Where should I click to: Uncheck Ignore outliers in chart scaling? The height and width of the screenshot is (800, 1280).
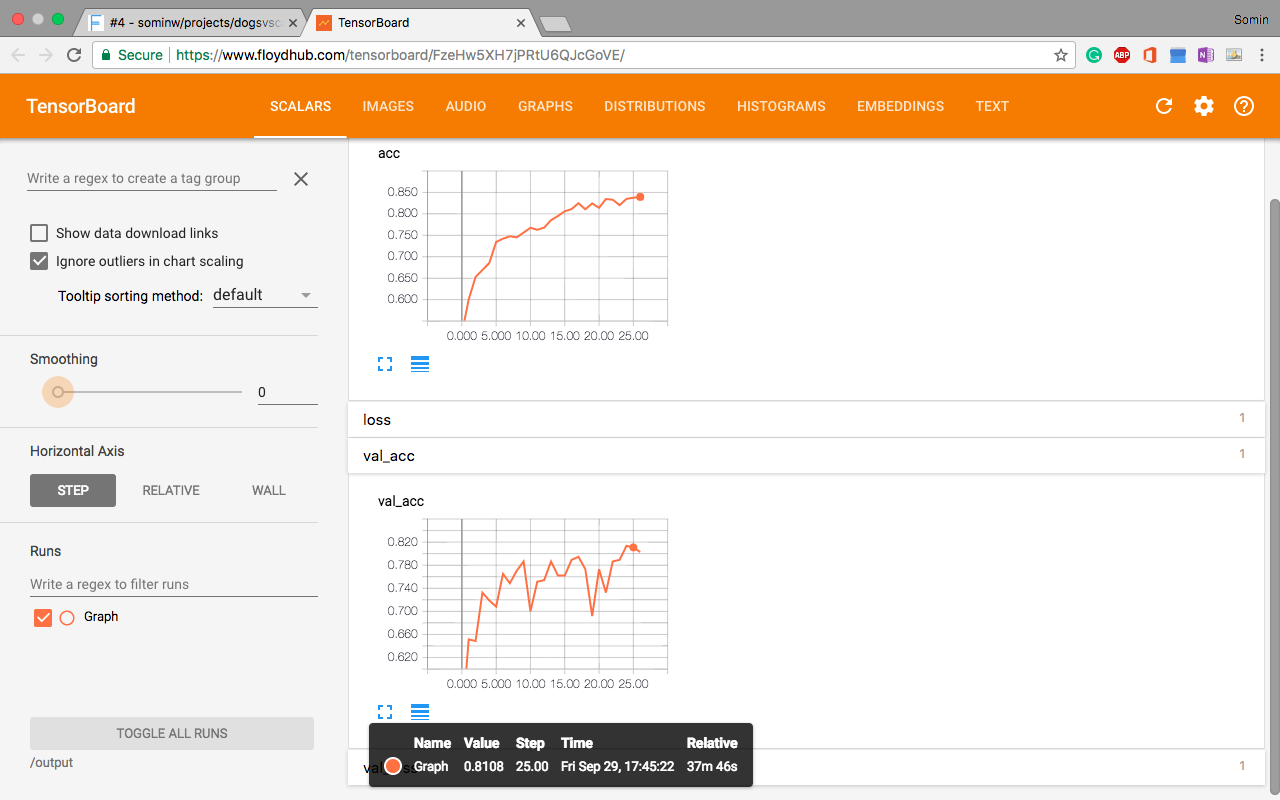pos(39,261)
